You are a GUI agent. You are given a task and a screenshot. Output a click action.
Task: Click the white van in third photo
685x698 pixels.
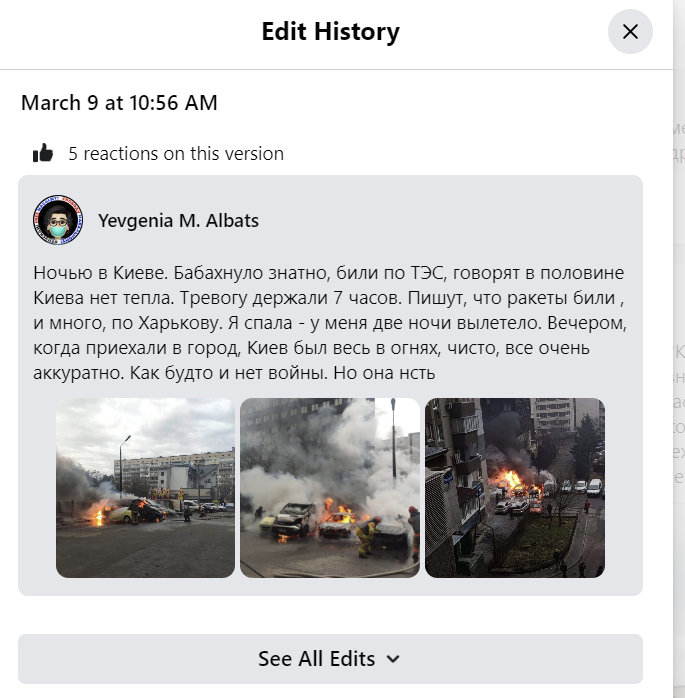coord(594,487)
